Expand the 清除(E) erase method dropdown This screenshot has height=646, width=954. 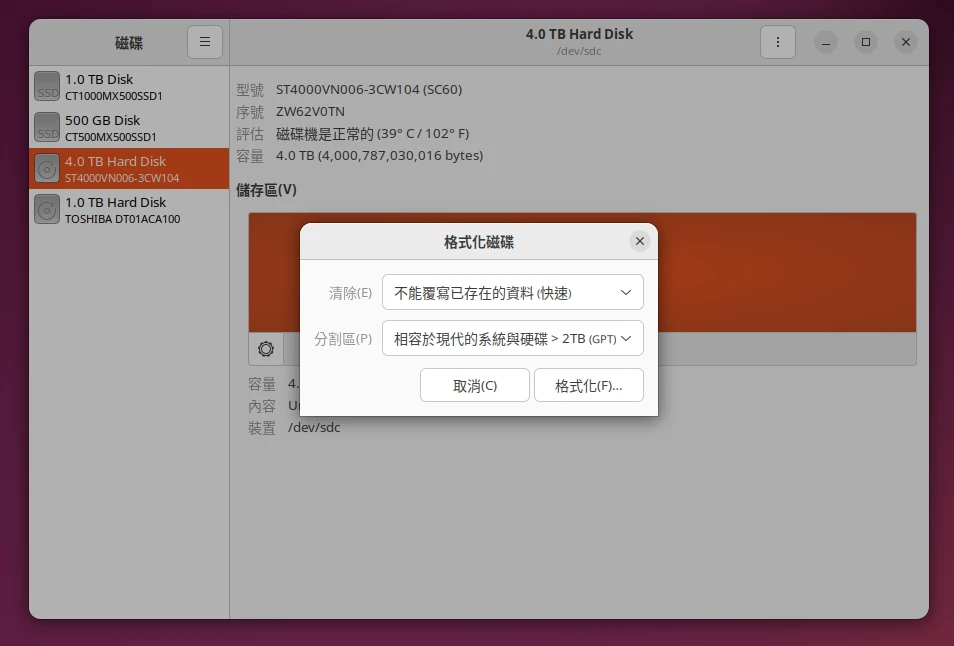coord(512,293)
